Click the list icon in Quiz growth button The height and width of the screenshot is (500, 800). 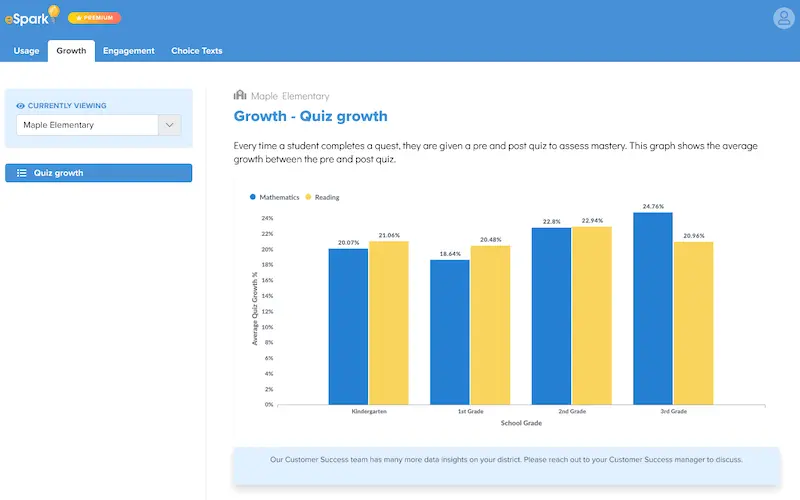point(21,173)
